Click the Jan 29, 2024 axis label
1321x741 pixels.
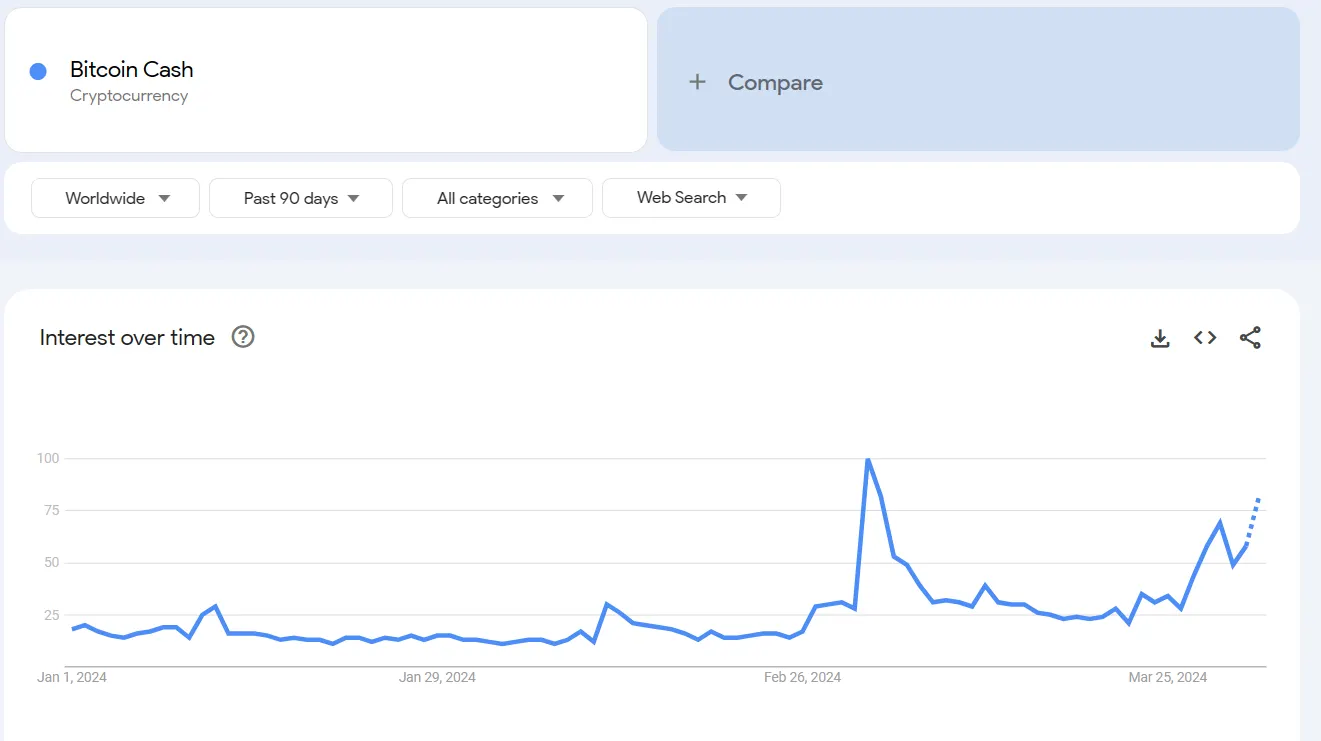tap(437, 677)
